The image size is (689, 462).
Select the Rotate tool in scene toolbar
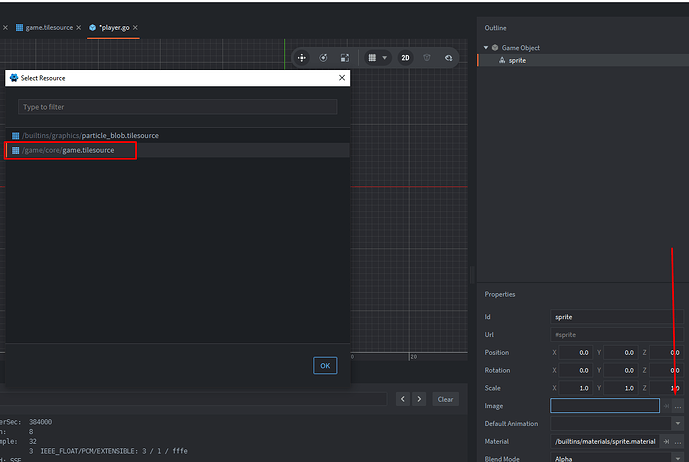pos(324,58)
